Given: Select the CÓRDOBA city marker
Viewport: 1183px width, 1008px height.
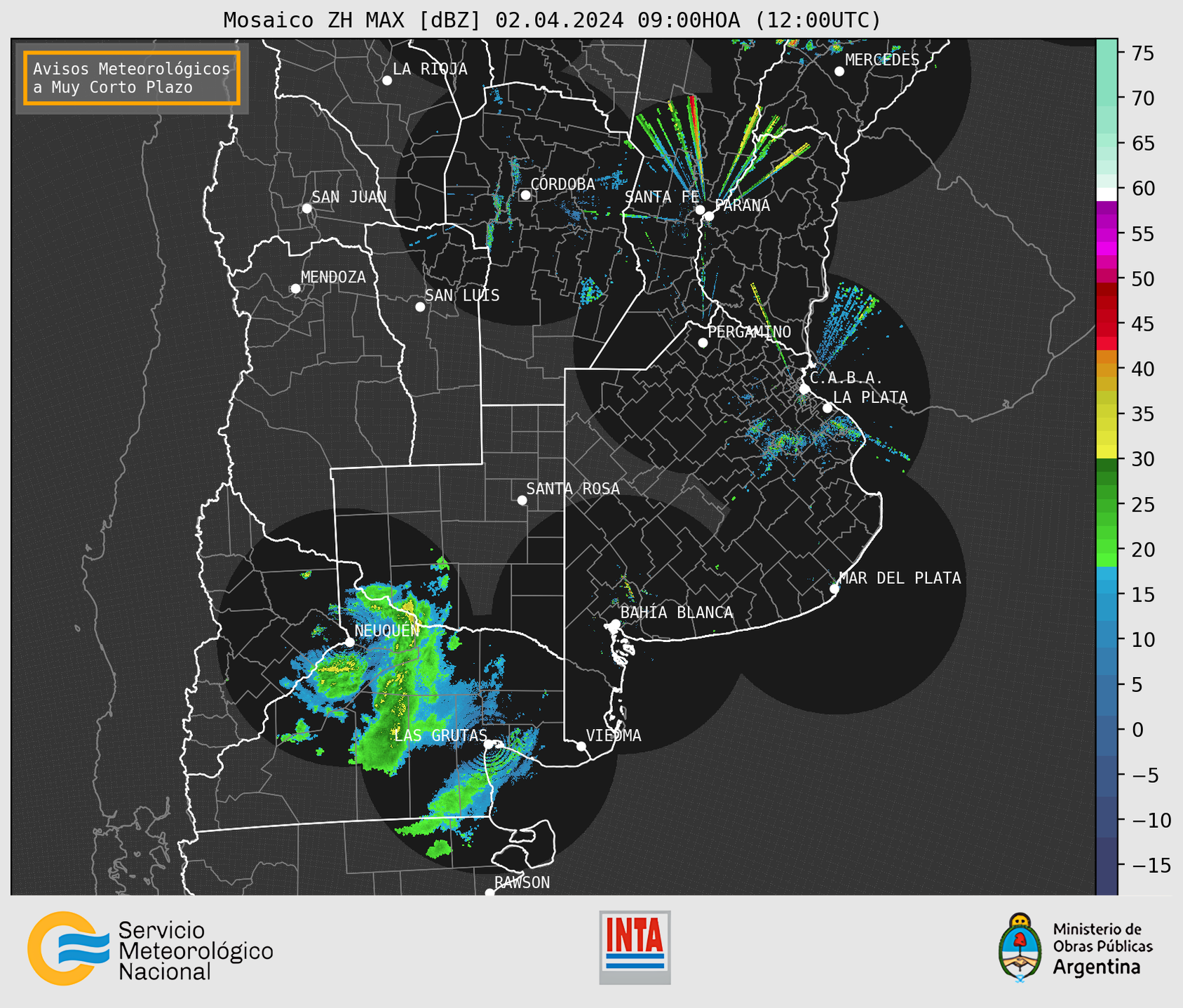Looking at the screenshot, I should click(x=525, y=195).
